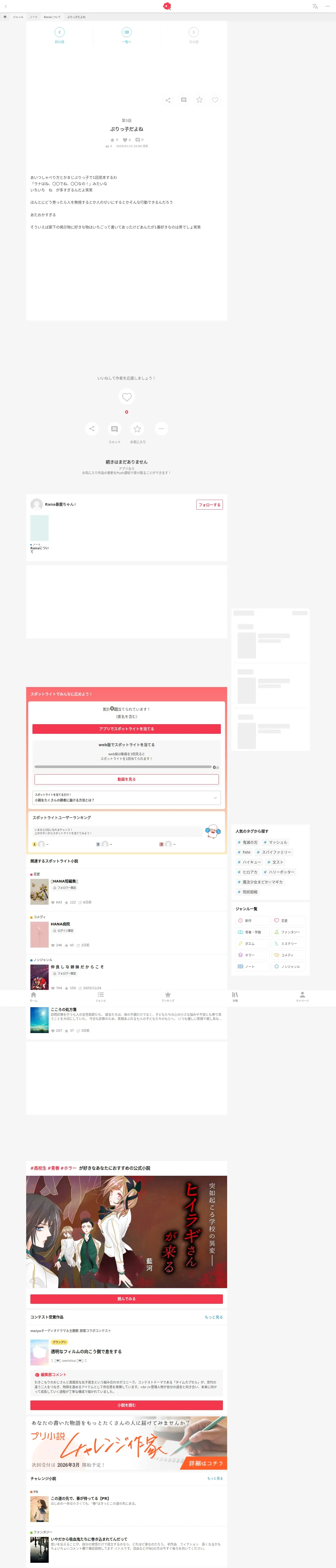Screen dimensions: 336x1568
Task: Open the 青春・学園 genre
Action: click(253, 932)
